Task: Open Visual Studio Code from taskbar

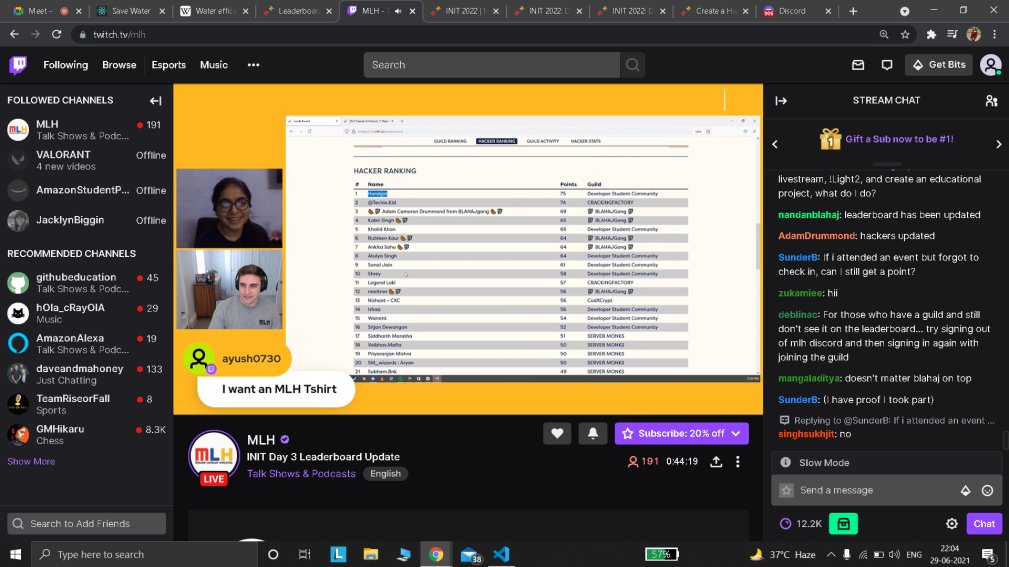Action: point(502,554)
